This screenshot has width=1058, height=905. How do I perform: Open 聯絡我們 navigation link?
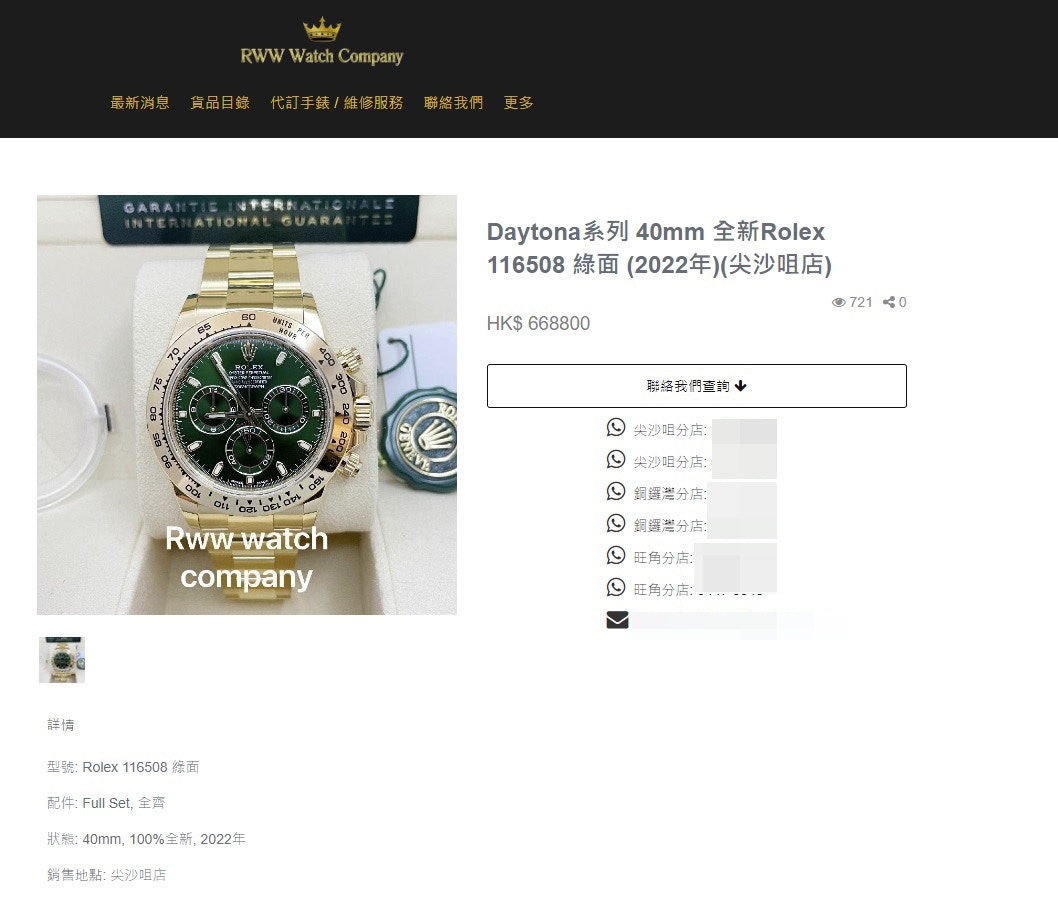453,103
